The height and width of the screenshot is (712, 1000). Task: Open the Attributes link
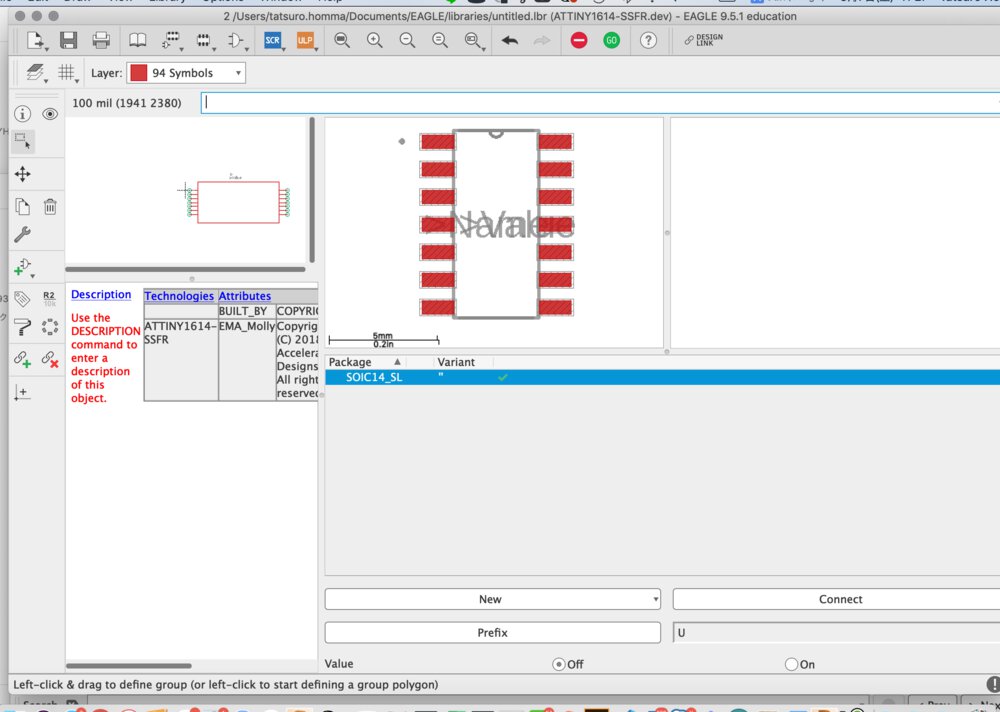pyautogui.click(x=245, y=296)
